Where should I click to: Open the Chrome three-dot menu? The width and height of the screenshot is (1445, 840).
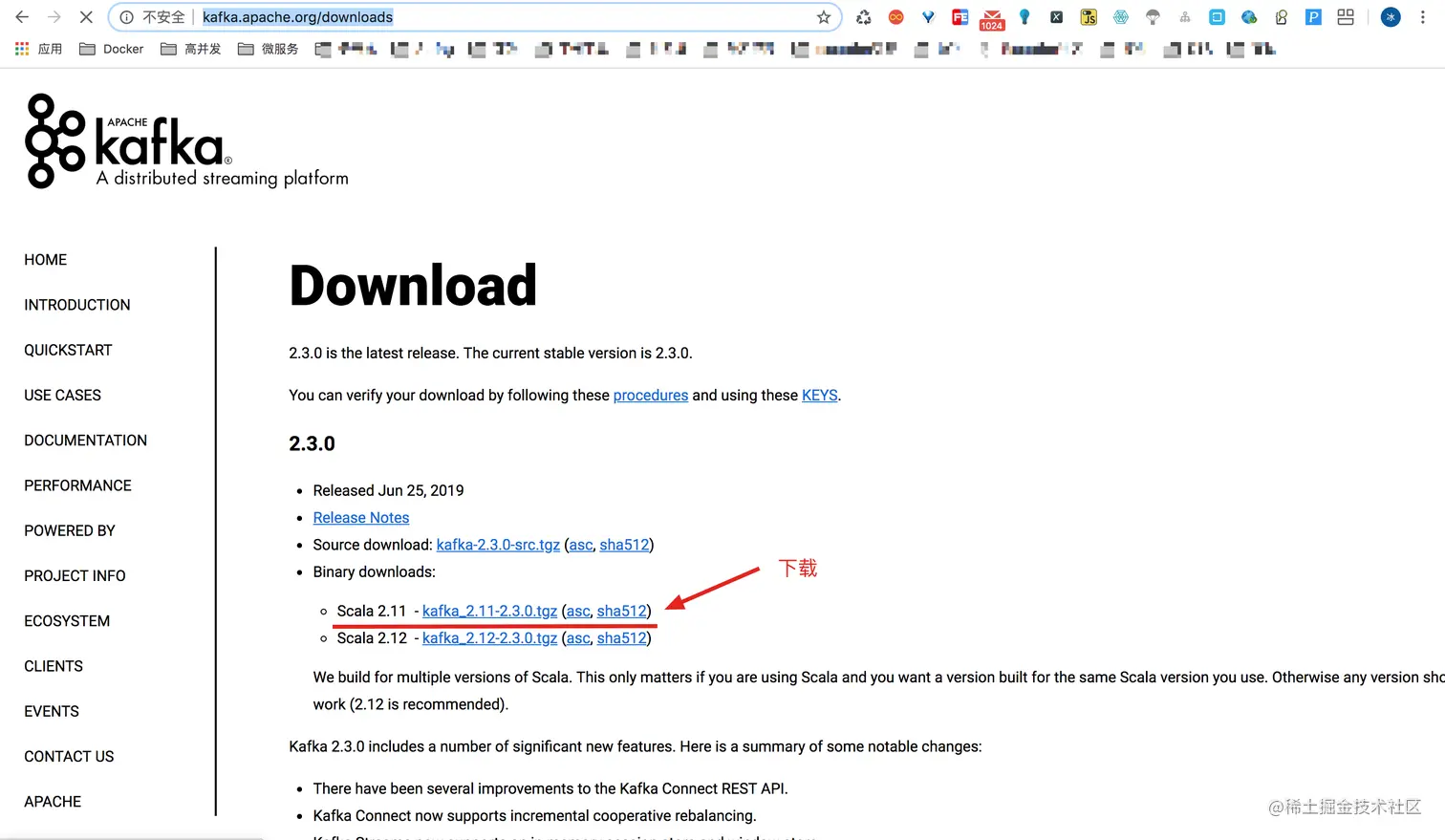(x=1422, y=17)
